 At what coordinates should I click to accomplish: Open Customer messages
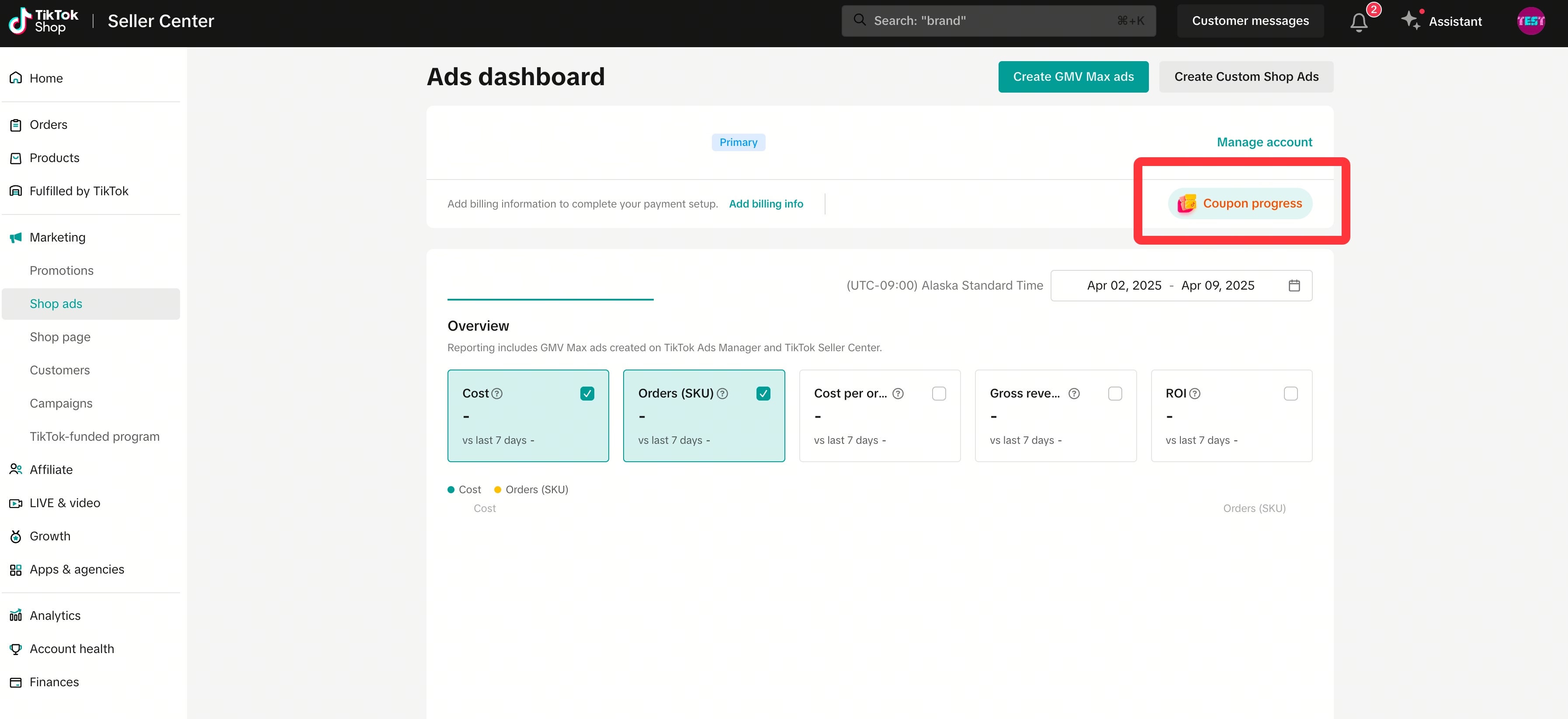1250,21
